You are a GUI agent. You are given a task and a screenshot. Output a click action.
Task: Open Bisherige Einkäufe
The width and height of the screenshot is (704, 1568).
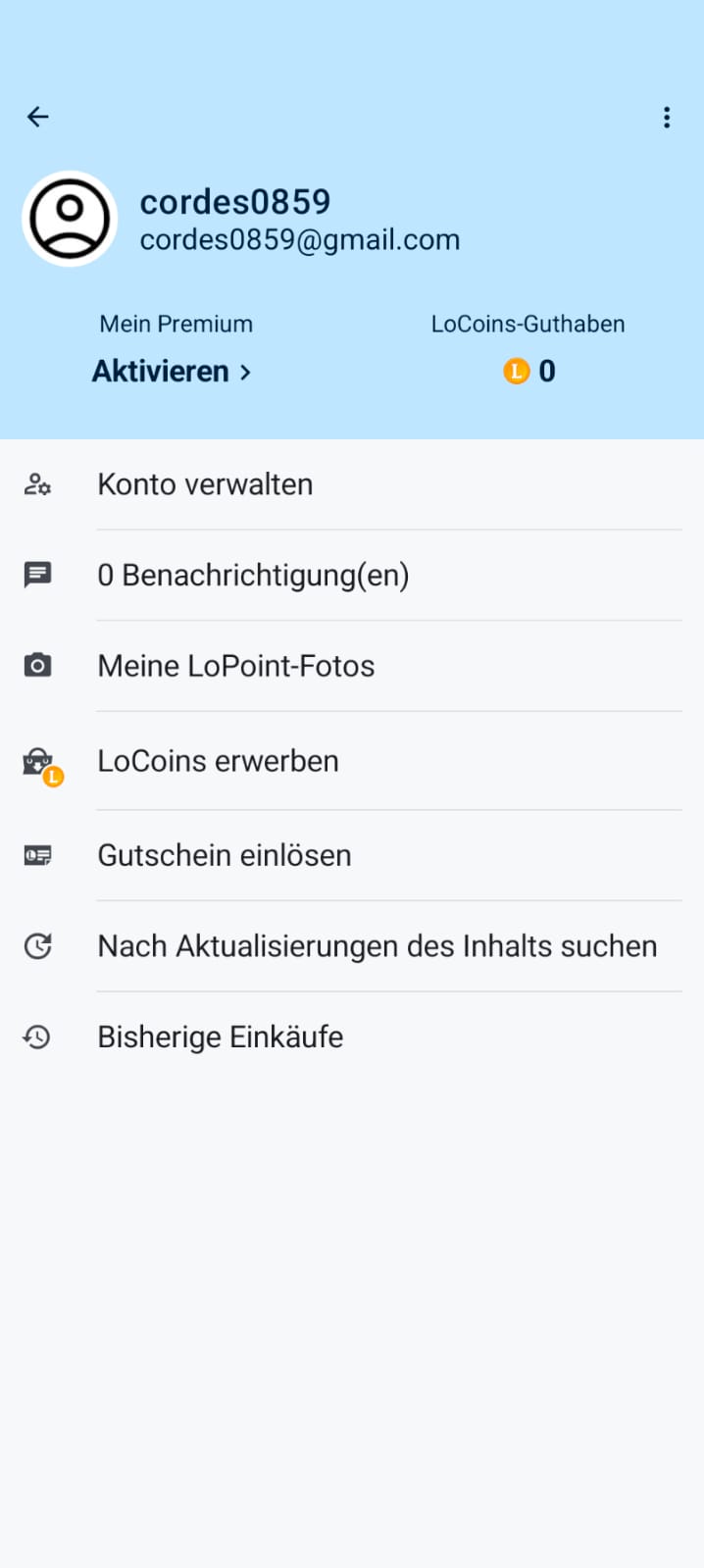point(221,1037)
